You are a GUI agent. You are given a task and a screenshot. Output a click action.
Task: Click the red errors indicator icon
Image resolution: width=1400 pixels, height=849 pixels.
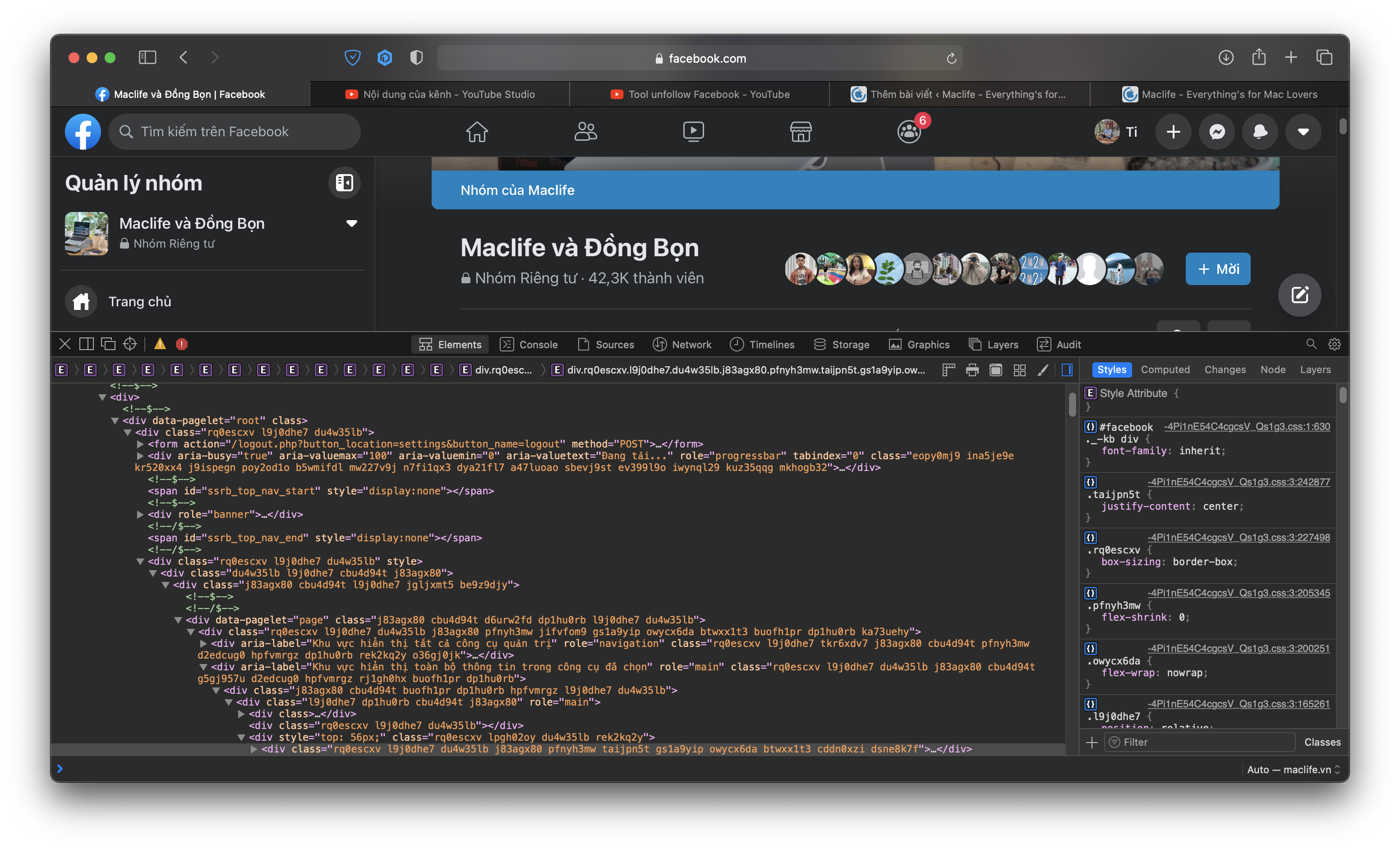click(182, 344)
